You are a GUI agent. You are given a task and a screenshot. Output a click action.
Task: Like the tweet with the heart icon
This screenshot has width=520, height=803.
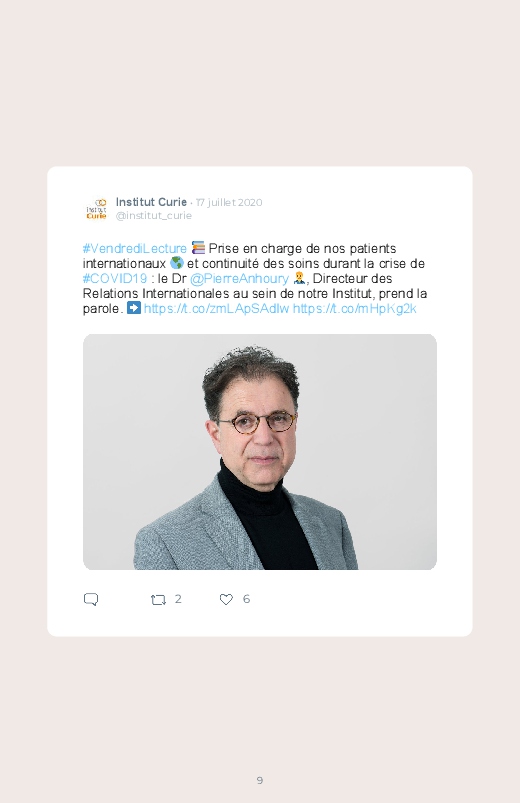pos(226,599)
